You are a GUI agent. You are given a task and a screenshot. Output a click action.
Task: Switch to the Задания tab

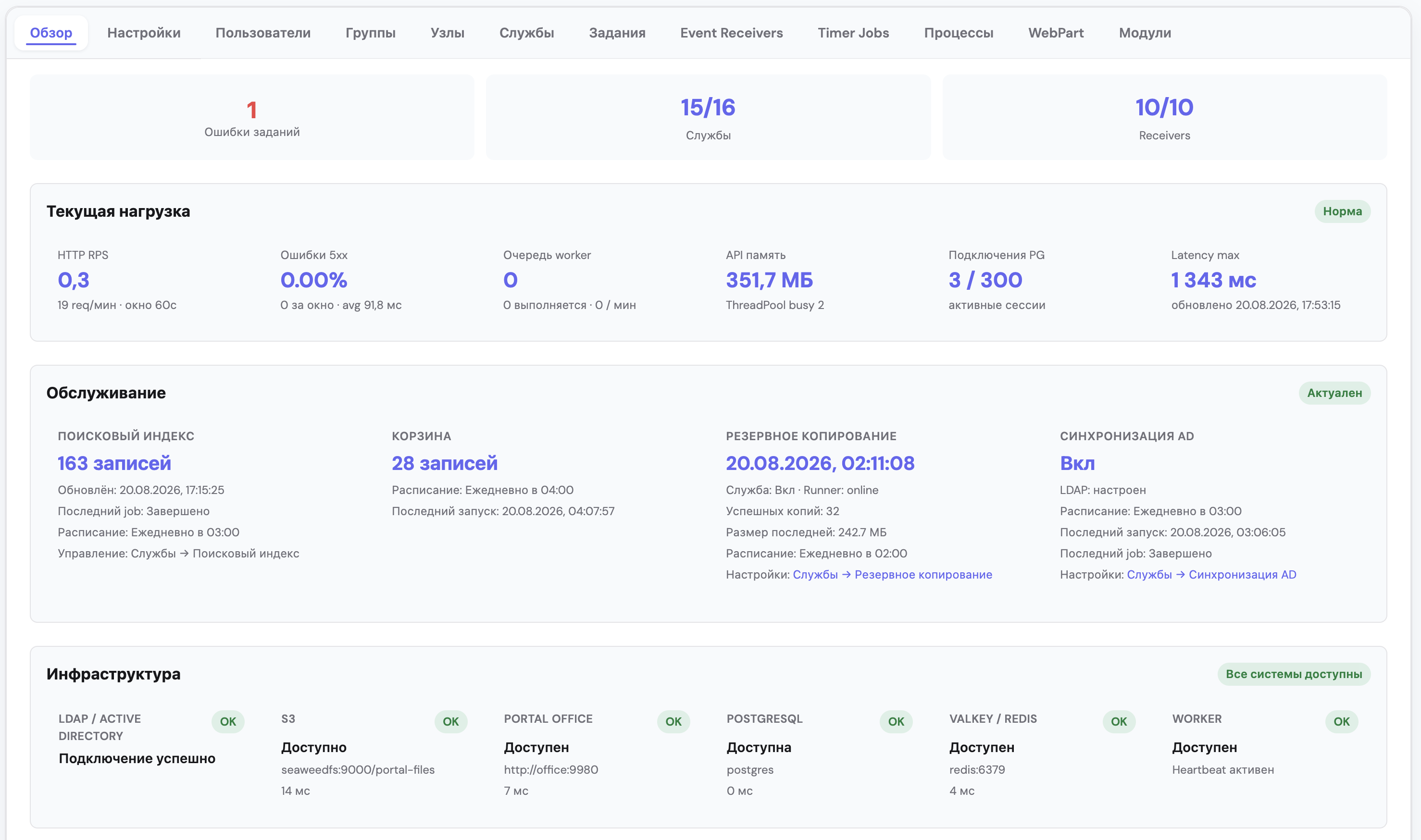point(617,33)
